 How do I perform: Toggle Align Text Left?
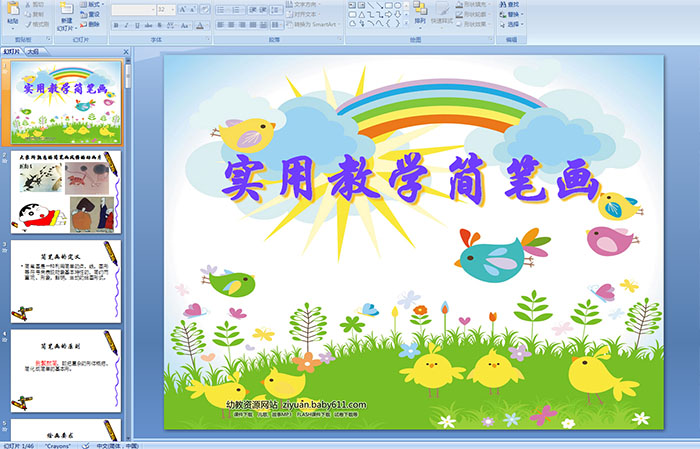pyautogui.click(x=221, y=25)
